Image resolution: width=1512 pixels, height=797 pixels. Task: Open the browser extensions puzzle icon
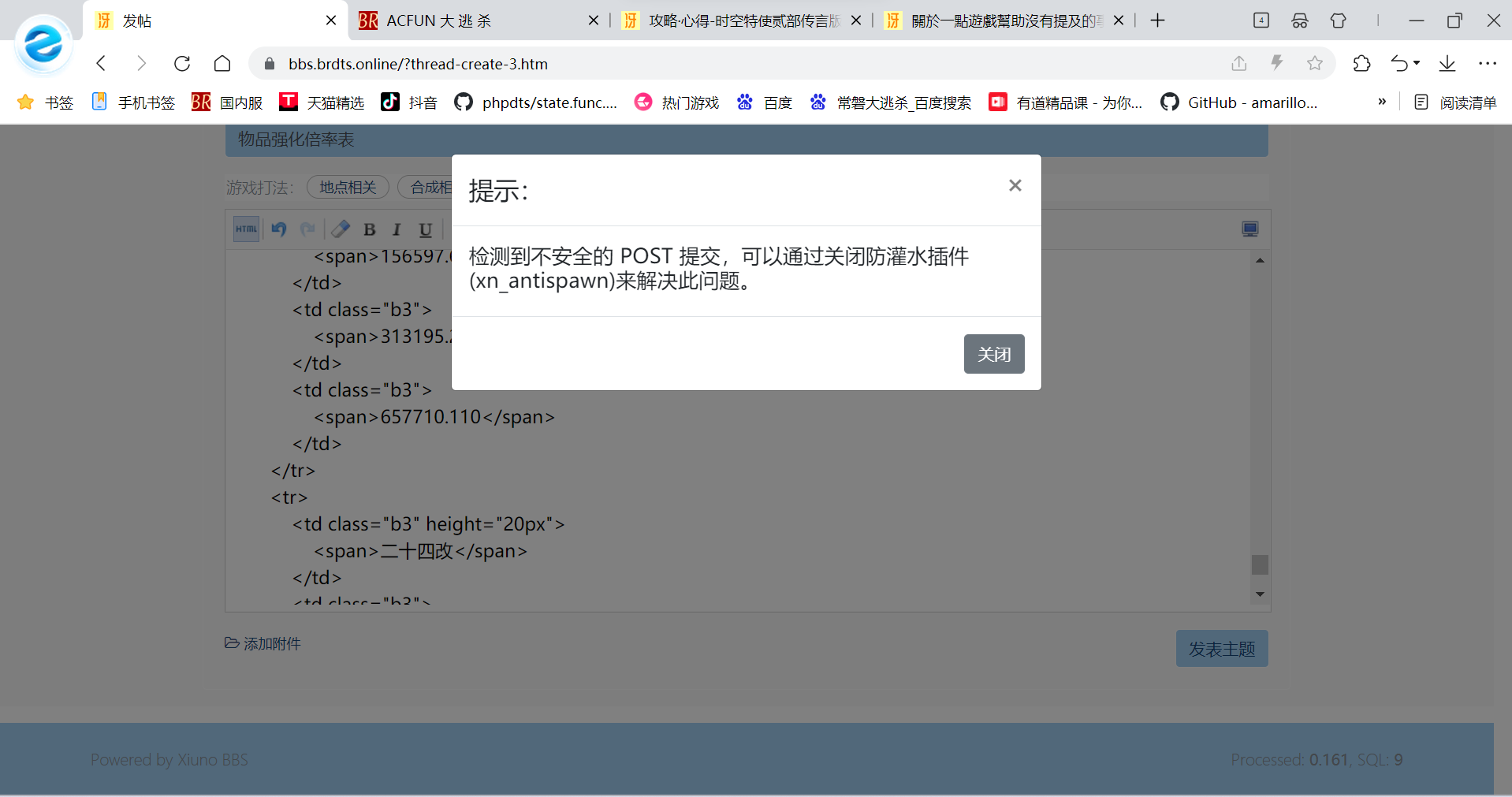click(x=1361, y=64)
